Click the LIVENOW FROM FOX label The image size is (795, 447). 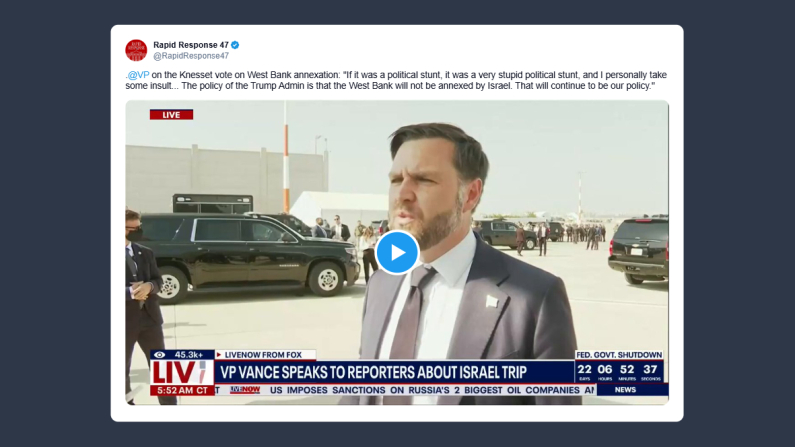point(263,355)
